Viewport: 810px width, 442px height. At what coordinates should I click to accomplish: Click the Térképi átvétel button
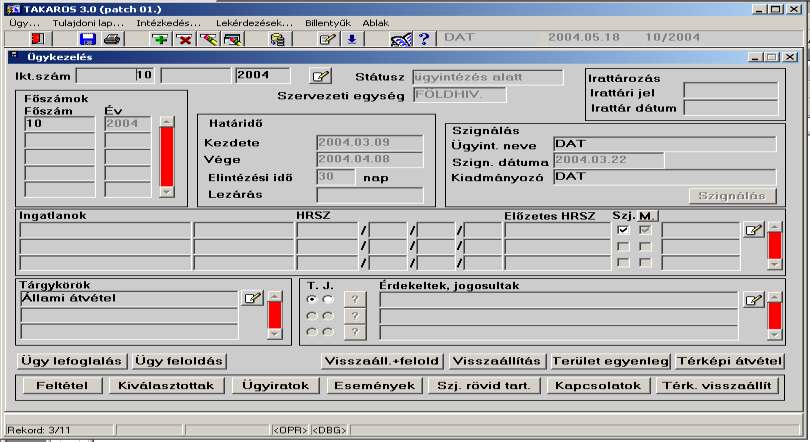pos(729,361)
